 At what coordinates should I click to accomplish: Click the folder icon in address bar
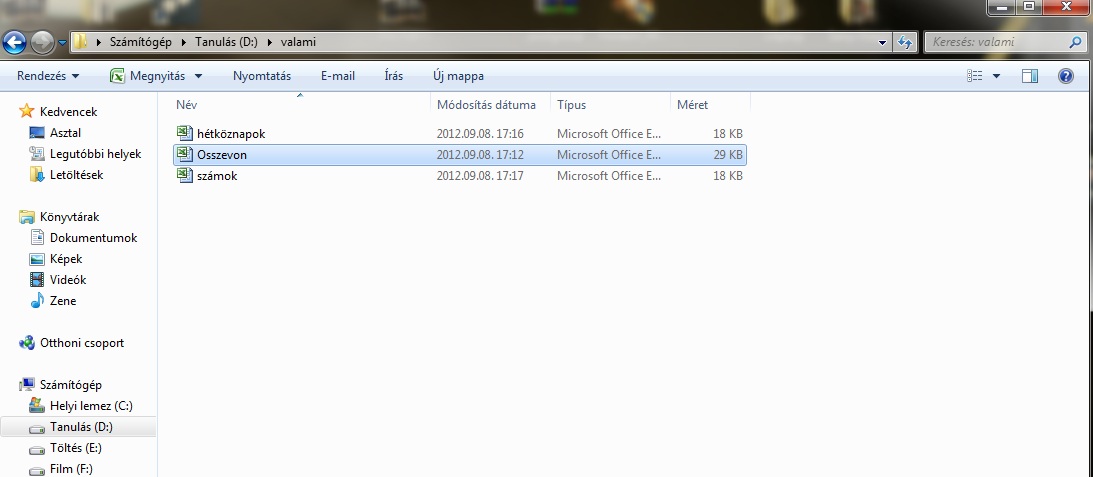(81, 42)
